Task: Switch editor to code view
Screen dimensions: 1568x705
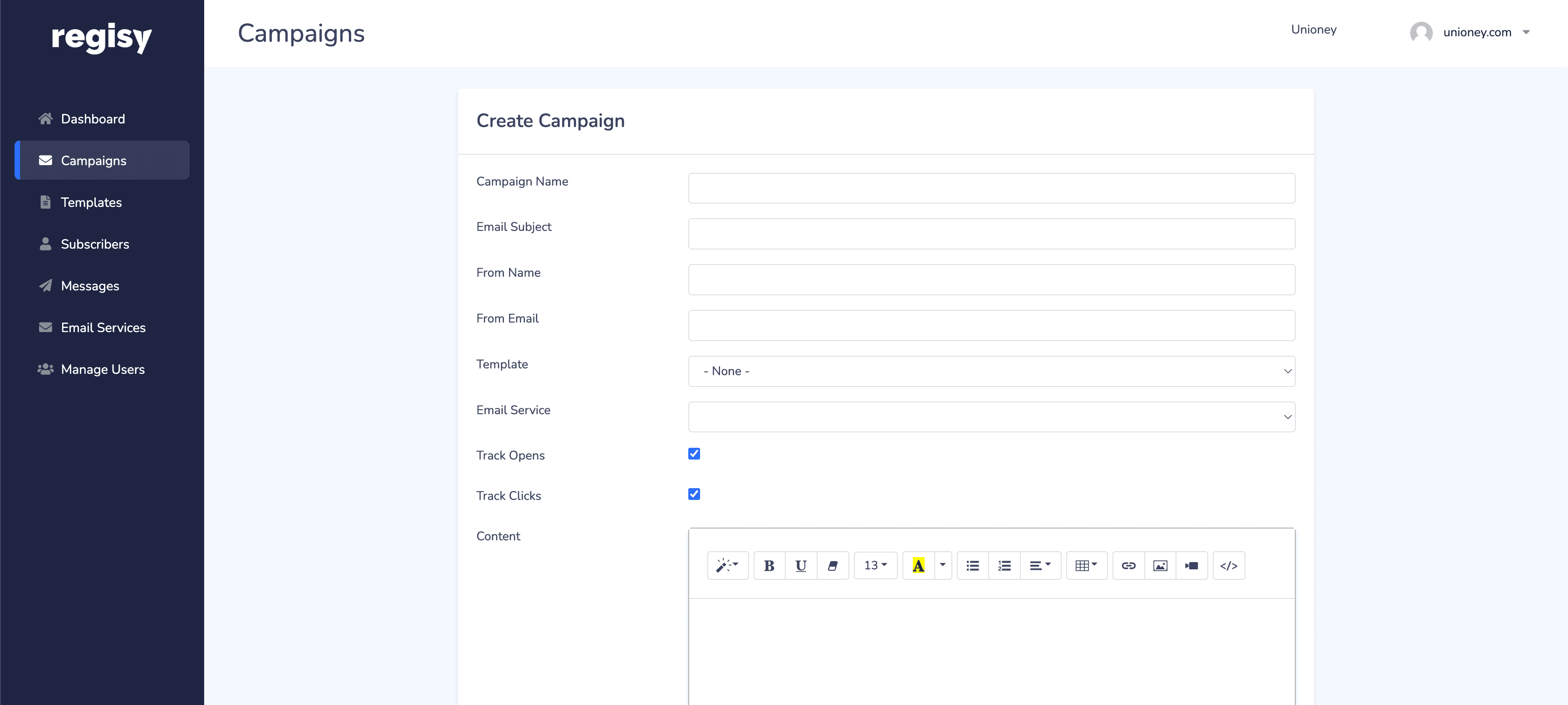Action: (1228, 566)
